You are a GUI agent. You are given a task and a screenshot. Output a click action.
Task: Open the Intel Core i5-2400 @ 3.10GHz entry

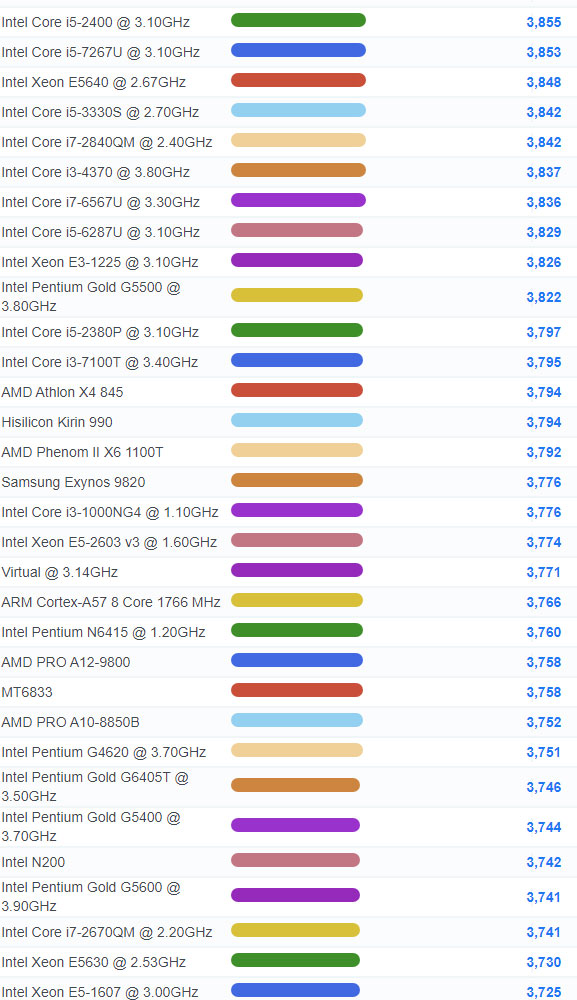(96, 22)
